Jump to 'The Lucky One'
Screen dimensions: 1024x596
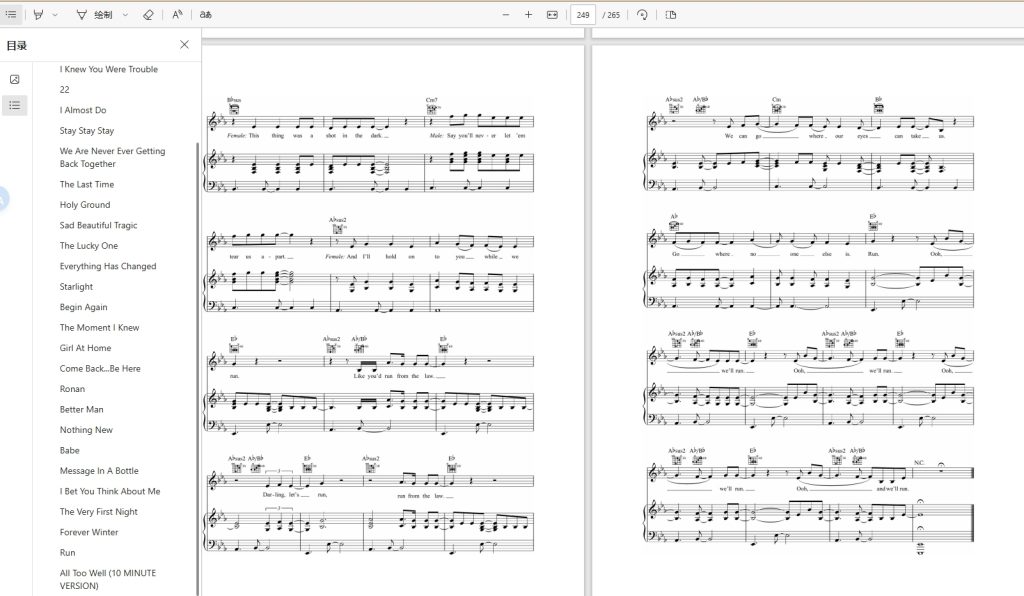(89, 245)
